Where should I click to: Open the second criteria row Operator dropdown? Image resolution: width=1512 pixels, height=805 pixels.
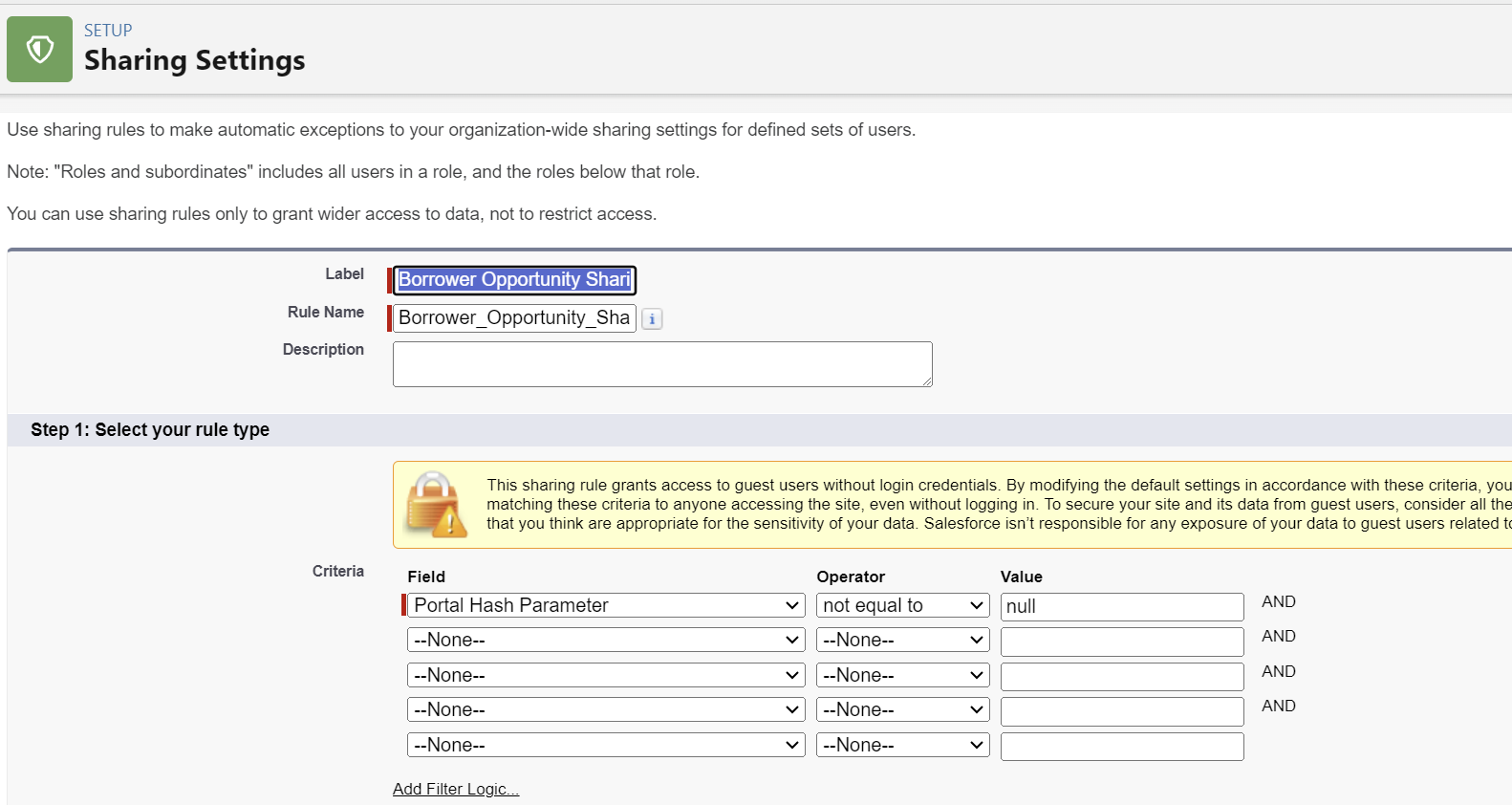pyautogui.click(x=902, y=640)
